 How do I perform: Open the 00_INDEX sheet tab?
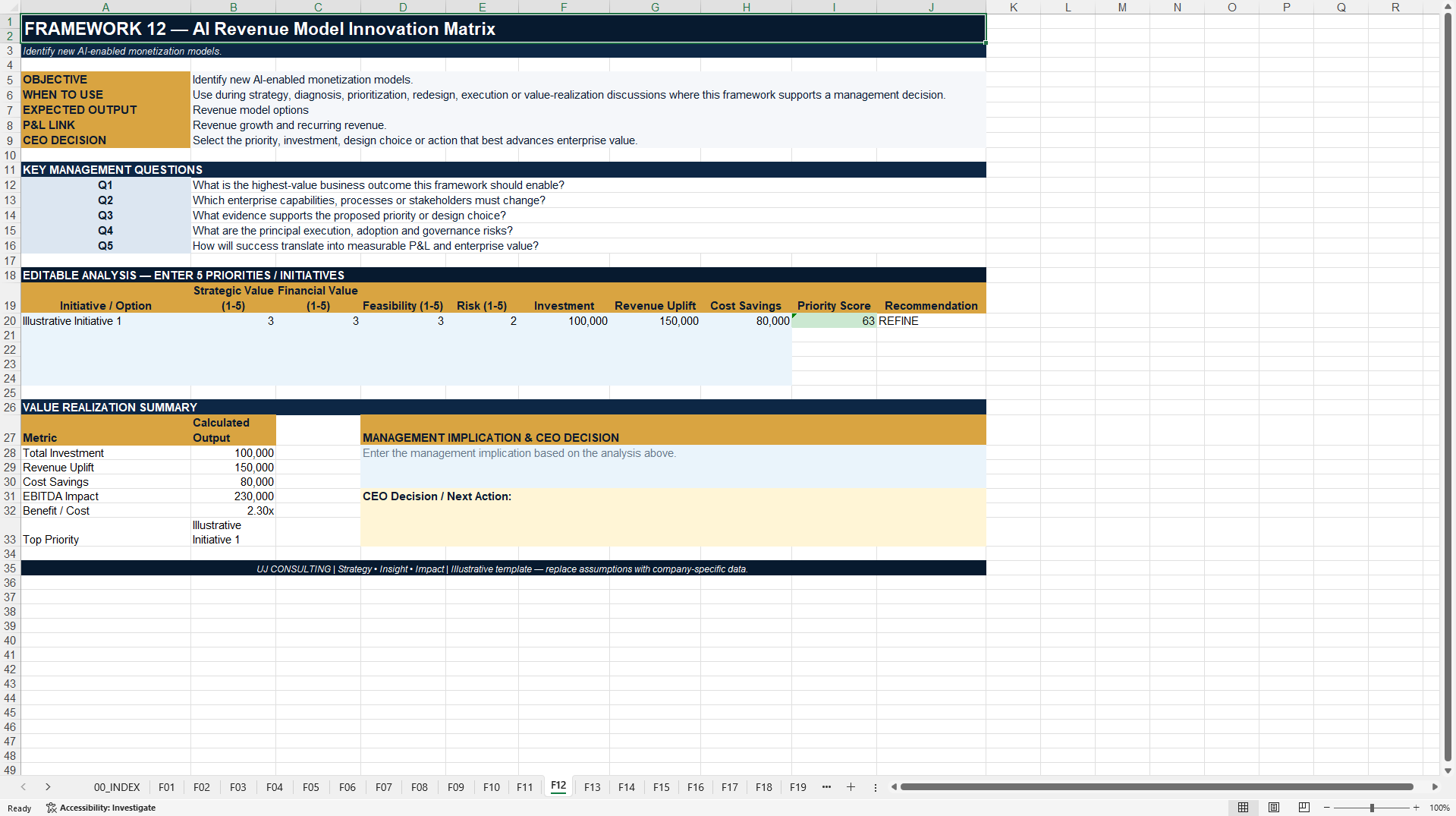(117, 787)
